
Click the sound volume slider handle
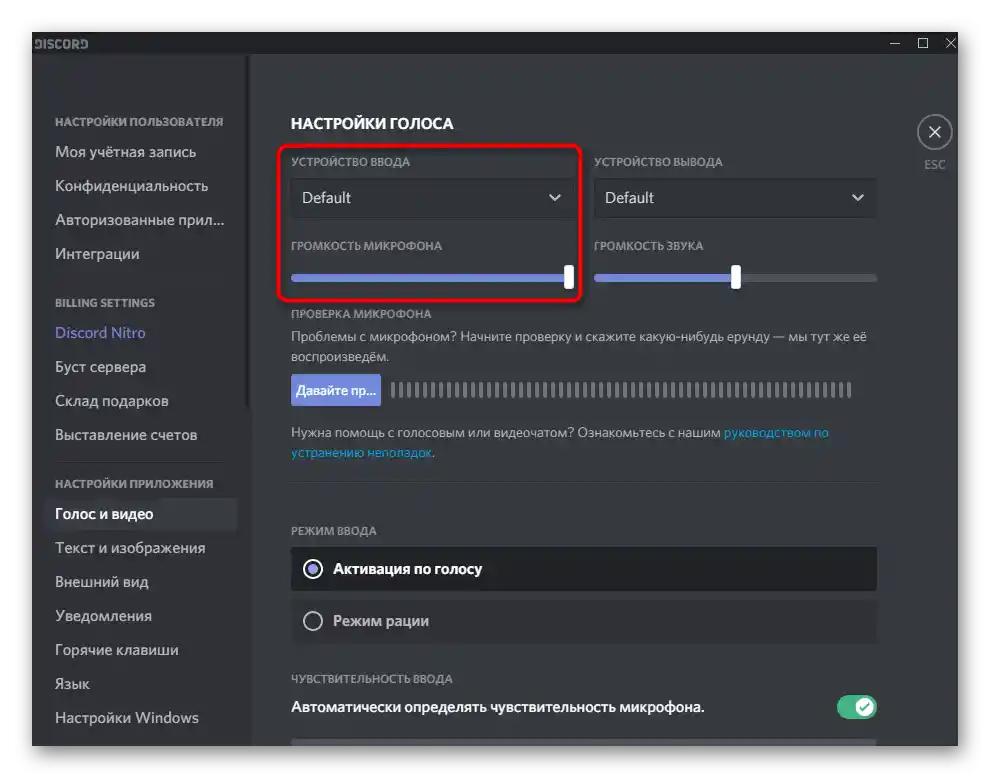(736, 277)
